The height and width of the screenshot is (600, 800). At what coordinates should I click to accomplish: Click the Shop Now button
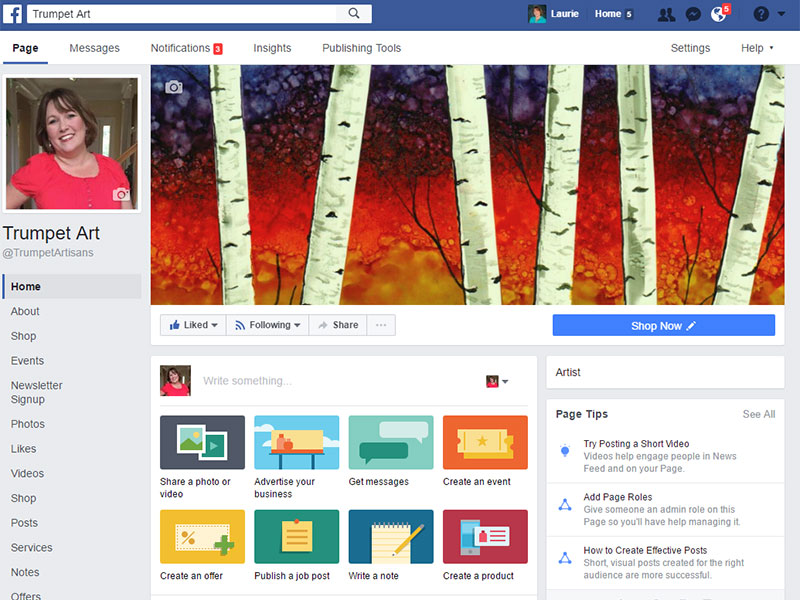coord(663,325)
